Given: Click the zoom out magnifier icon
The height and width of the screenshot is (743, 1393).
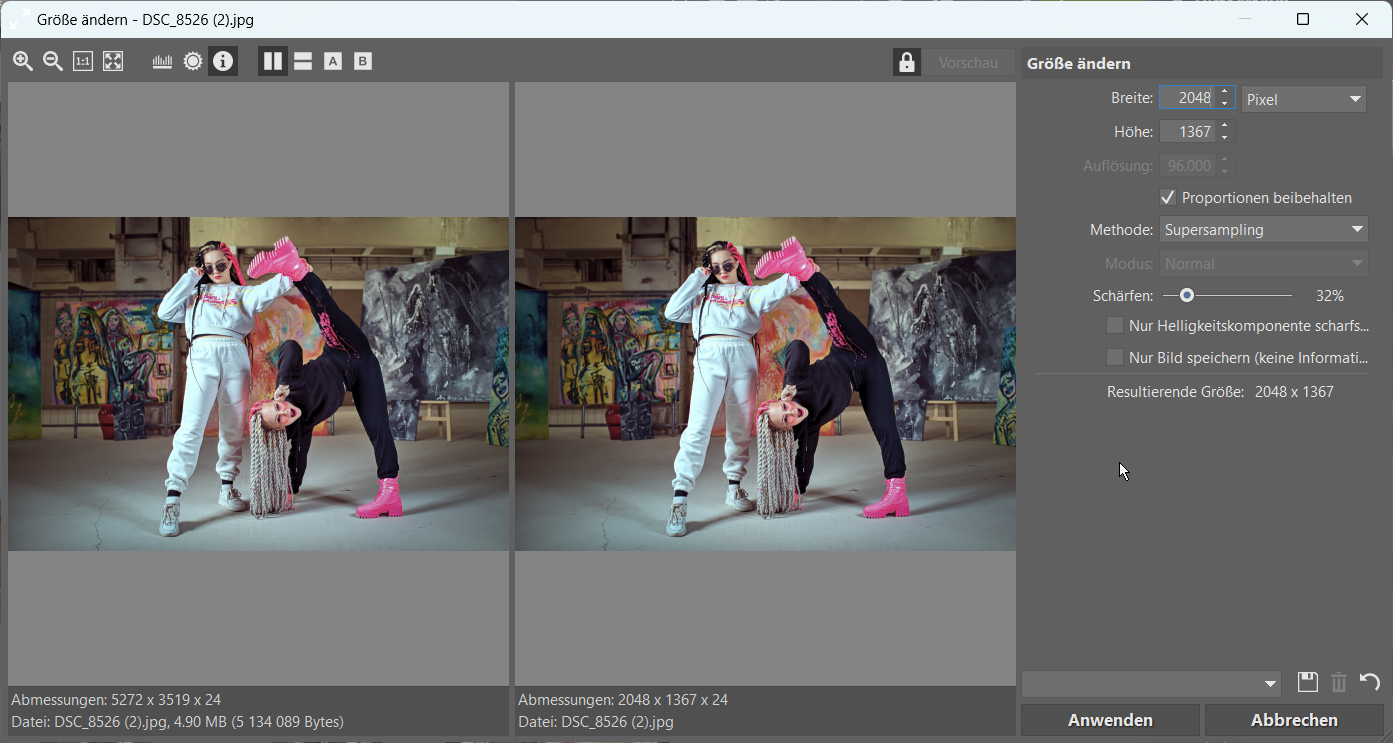Looking at the screenshot, I should [x=53, y=62].
